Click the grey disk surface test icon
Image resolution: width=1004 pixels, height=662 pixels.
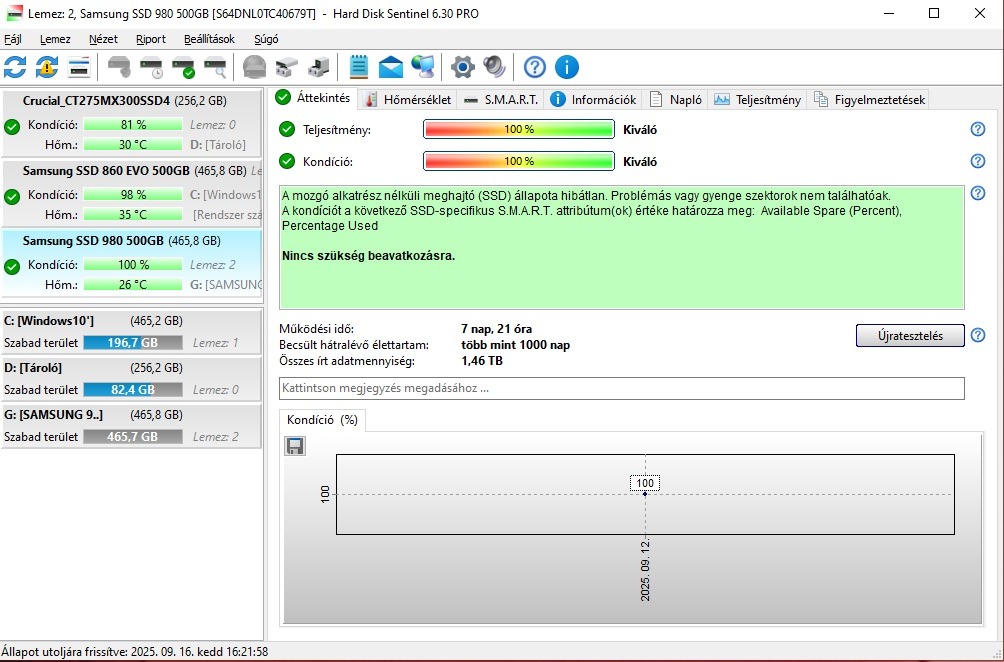point(255,67)
